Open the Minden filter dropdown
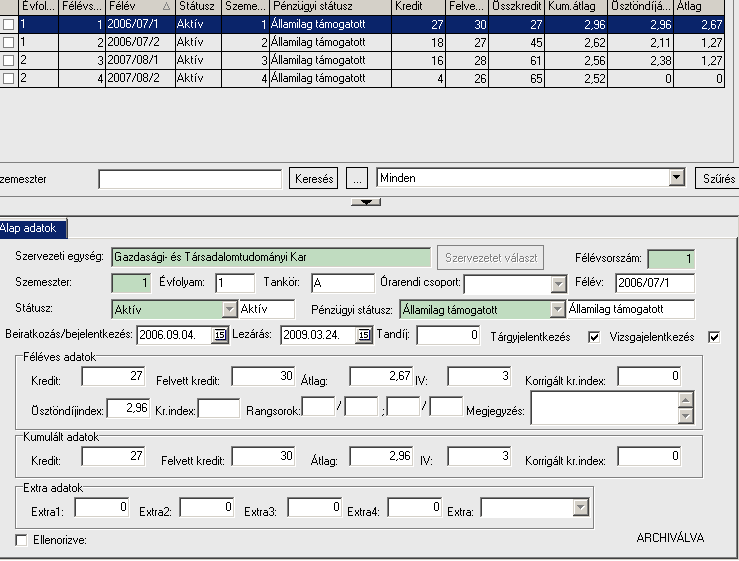 tap(676, 178)
